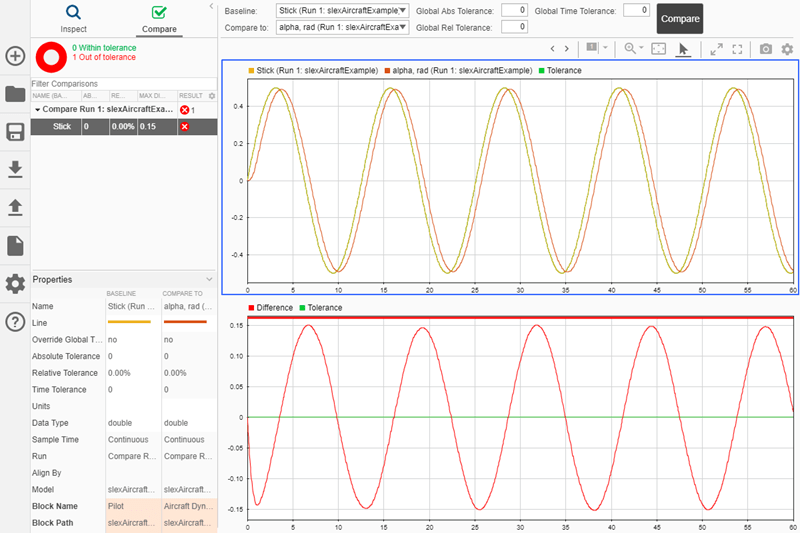The height and width of the screenshot is (533, 800).
Task: Click the Export (upload arrow) icon
Action: (15, 207)
